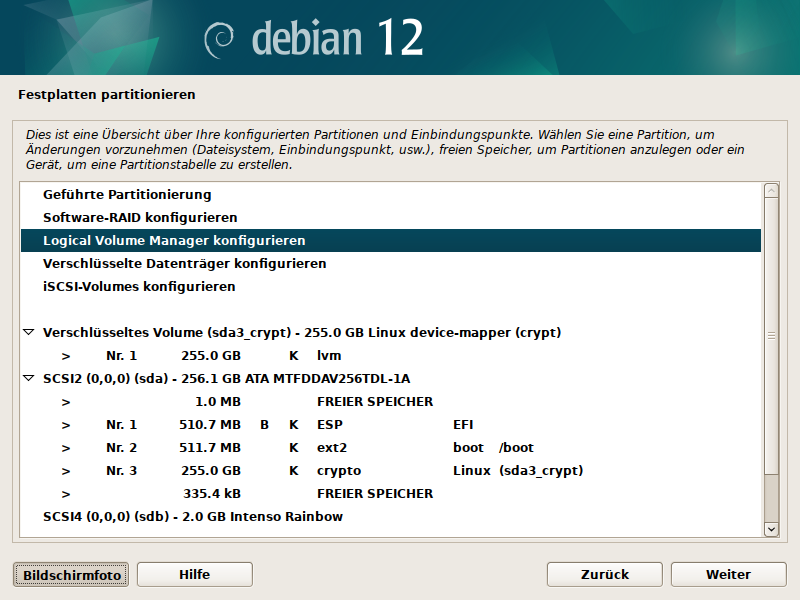
Task: Select Geführte Partitionierung option
Action: [127, 194]
